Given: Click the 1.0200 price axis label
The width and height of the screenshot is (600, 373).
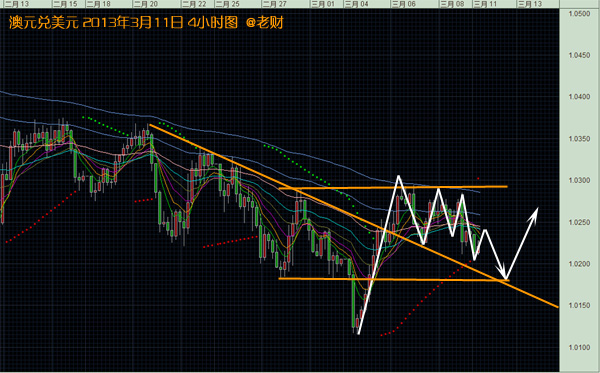Looking at the screenshot, I should tap(579, 264).
